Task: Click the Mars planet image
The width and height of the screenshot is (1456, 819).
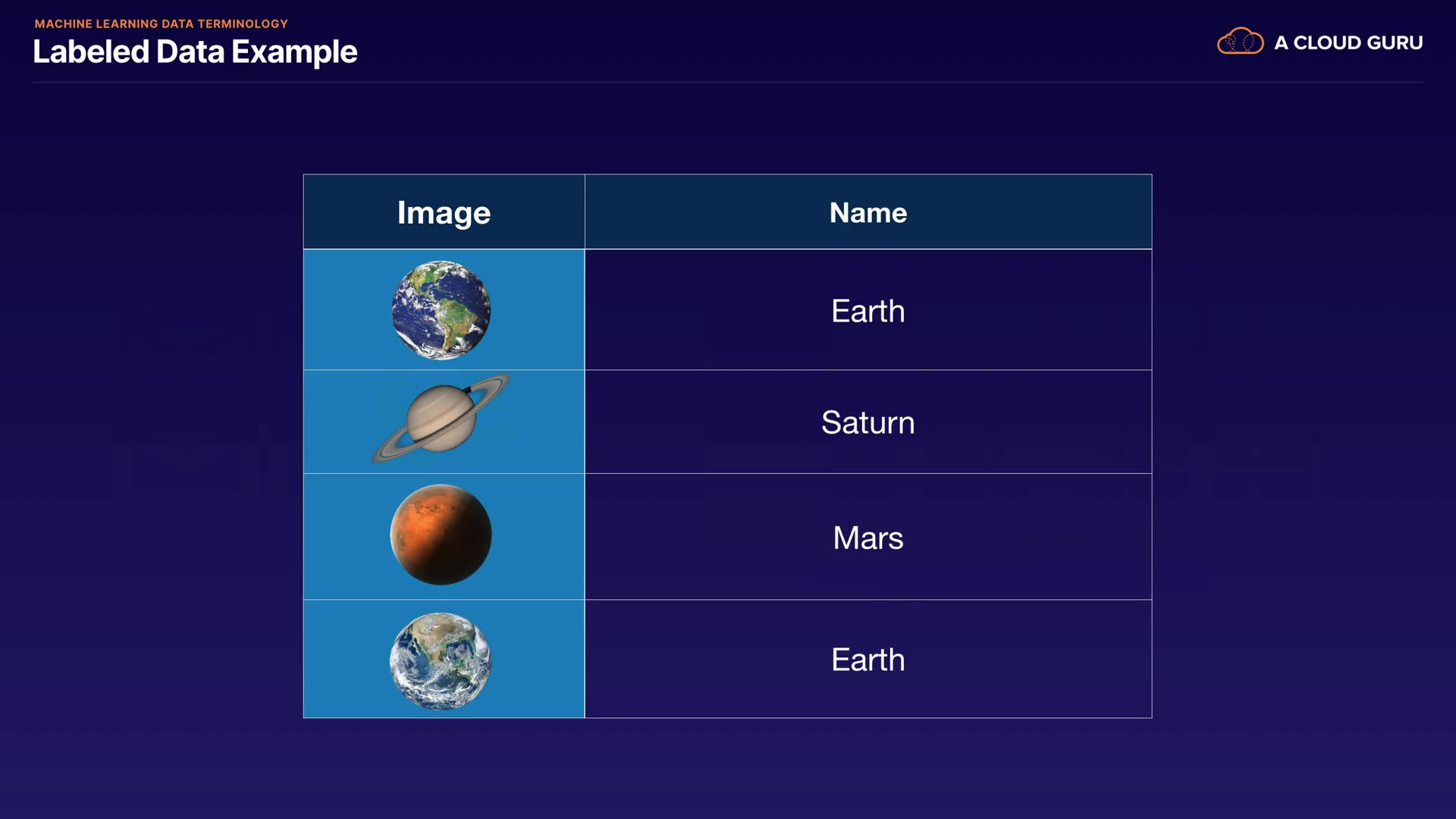Action: 441,535
